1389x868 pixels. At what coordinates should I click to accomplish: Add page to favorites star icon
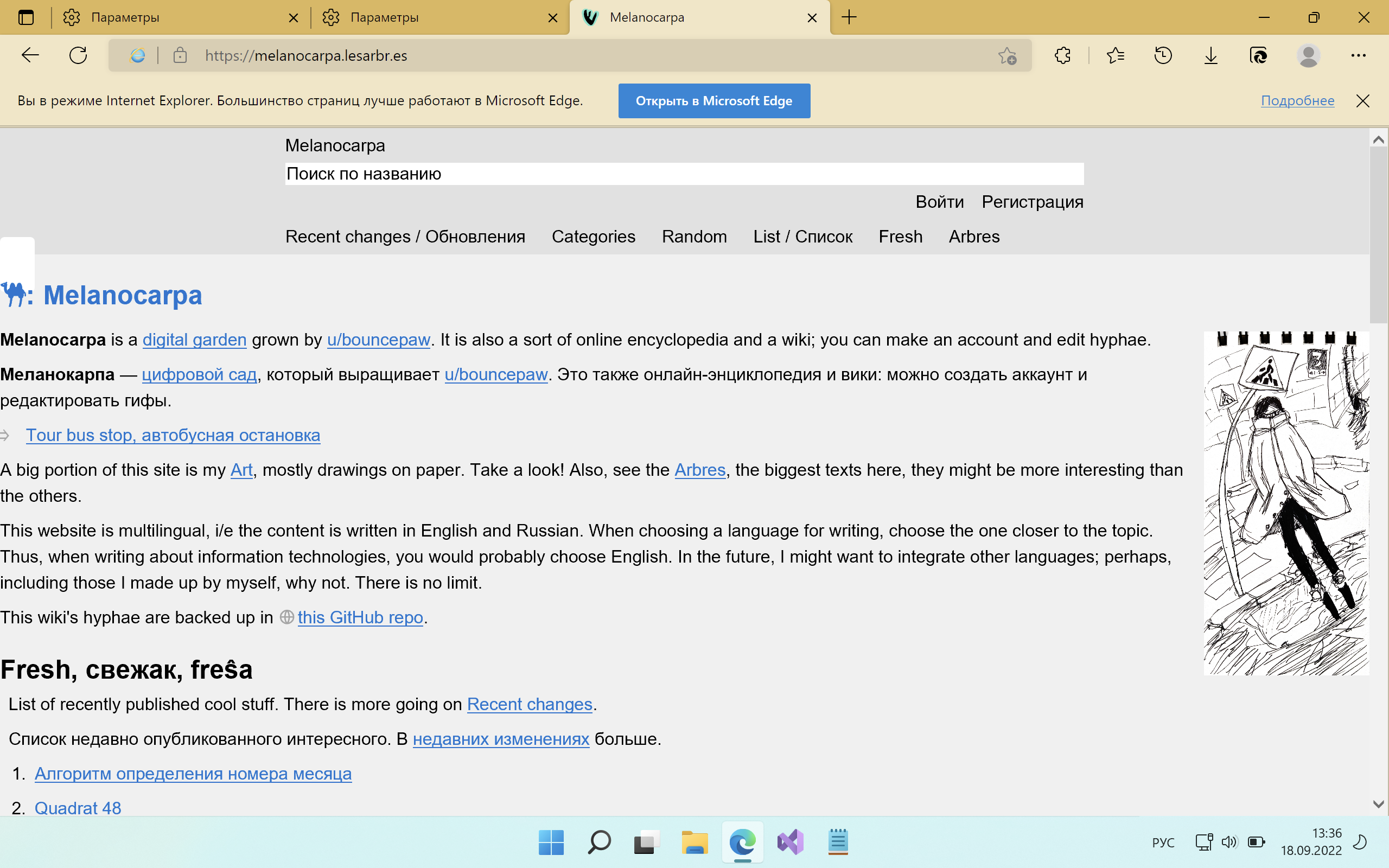1006,56
